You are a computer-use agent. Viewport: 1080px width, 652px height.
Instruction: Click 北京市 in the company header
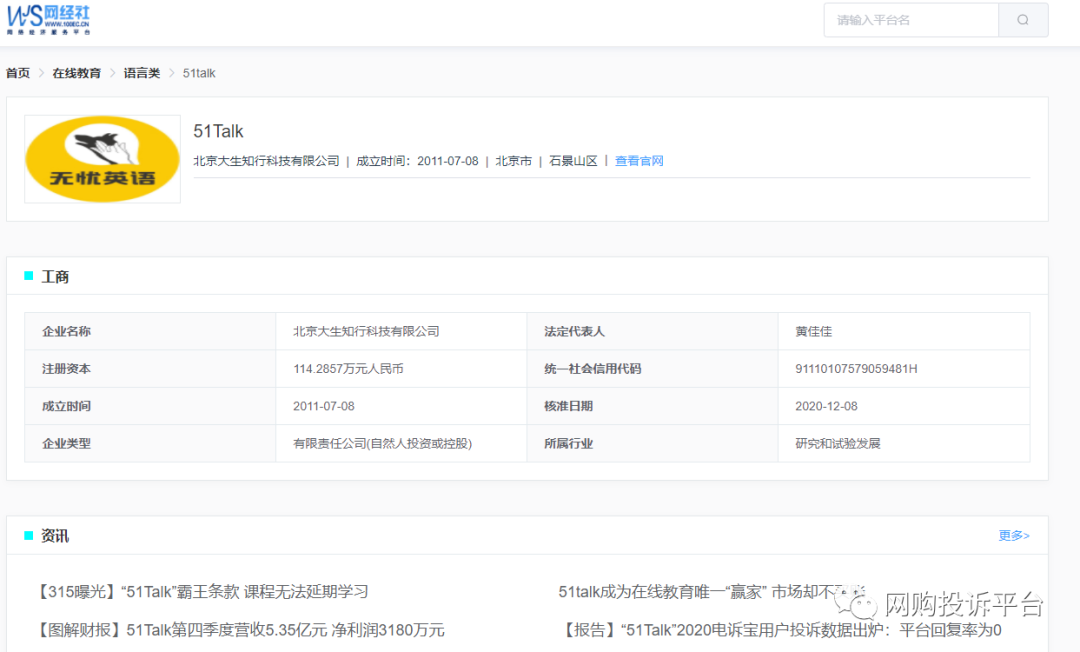coord(514,161)
